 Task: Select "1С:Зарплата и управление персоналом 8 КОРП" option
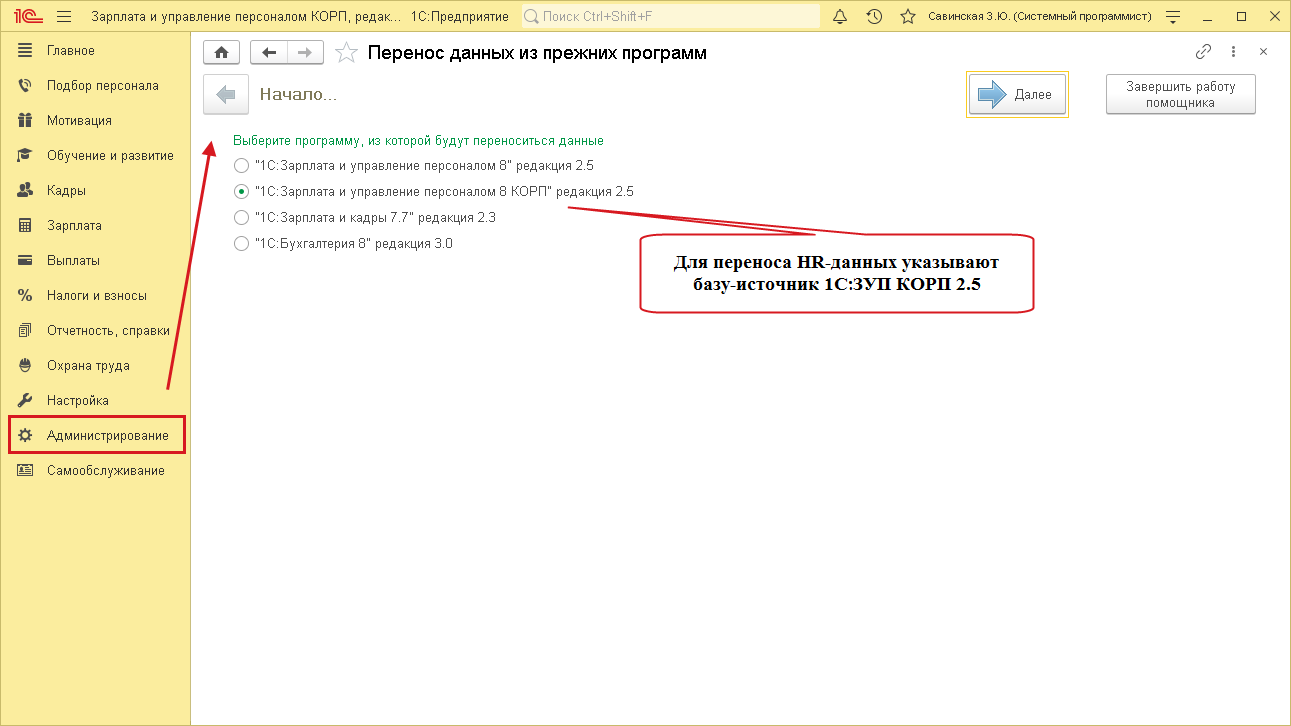[433, 191]
